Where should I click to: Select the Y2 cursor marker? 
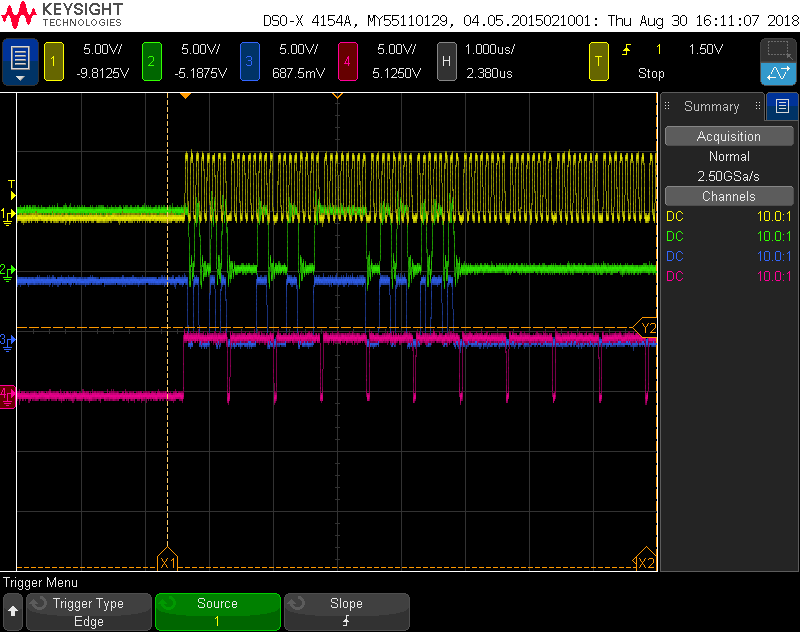click(x=645, y=328)
